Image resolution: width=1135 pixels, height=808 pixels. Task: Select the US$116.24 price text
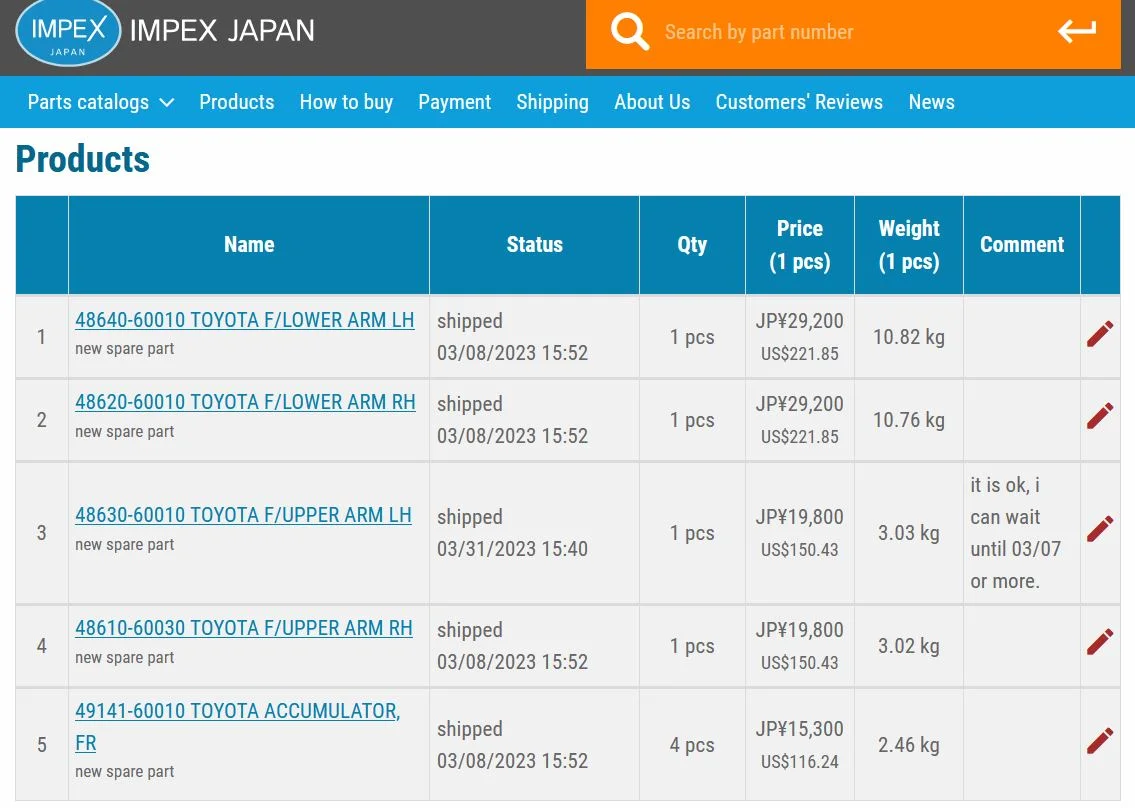(x=800, y=762)
